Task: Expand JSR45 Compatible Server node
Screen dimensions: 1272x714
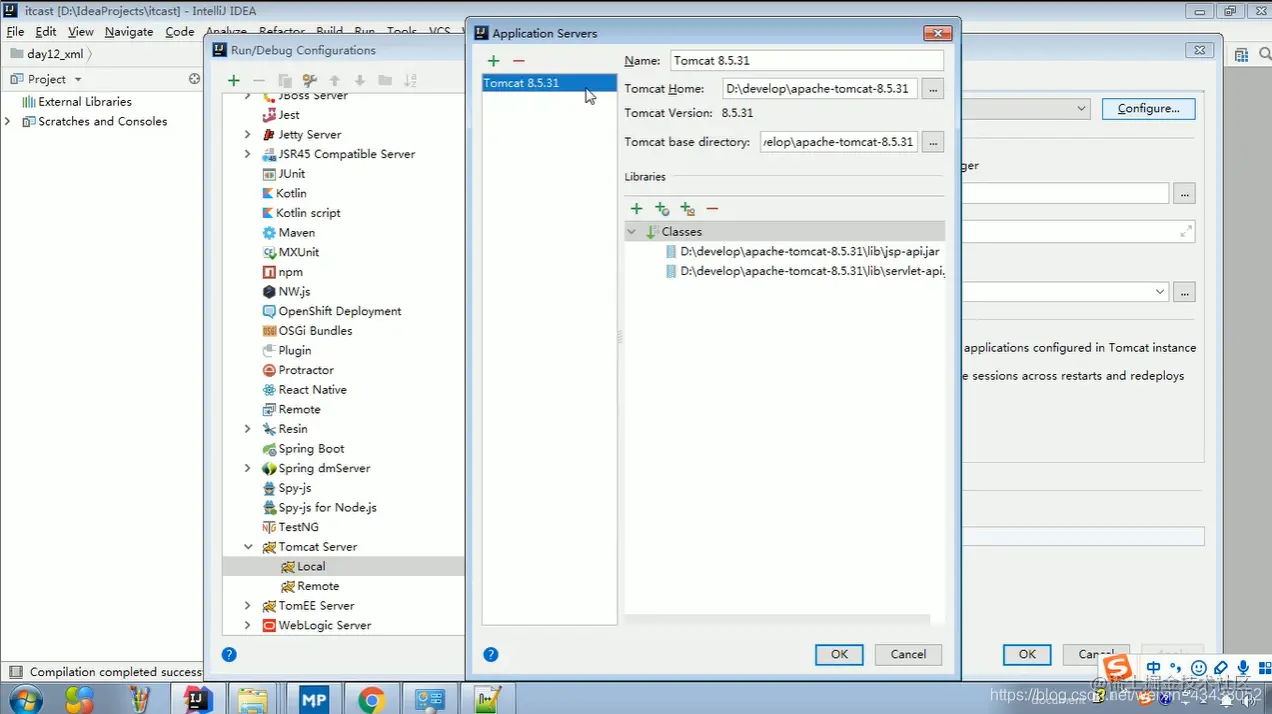Action: (248, 154)
